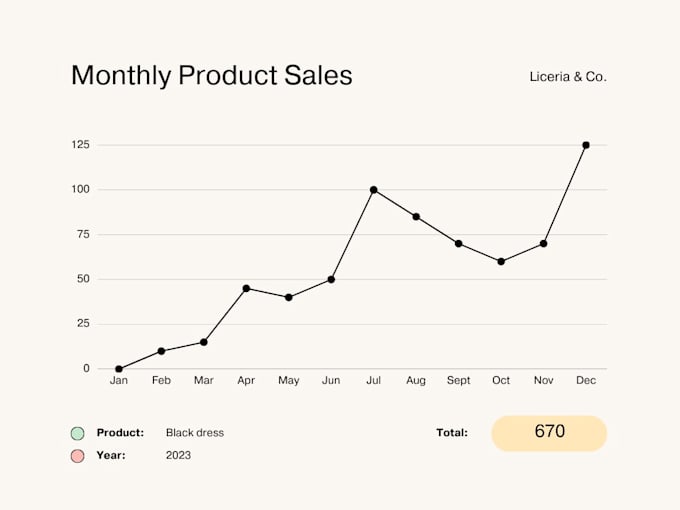Screen dimensions: 680x510
Task: Click the Sept label on x-axis
Action: (x=458, y=380)
